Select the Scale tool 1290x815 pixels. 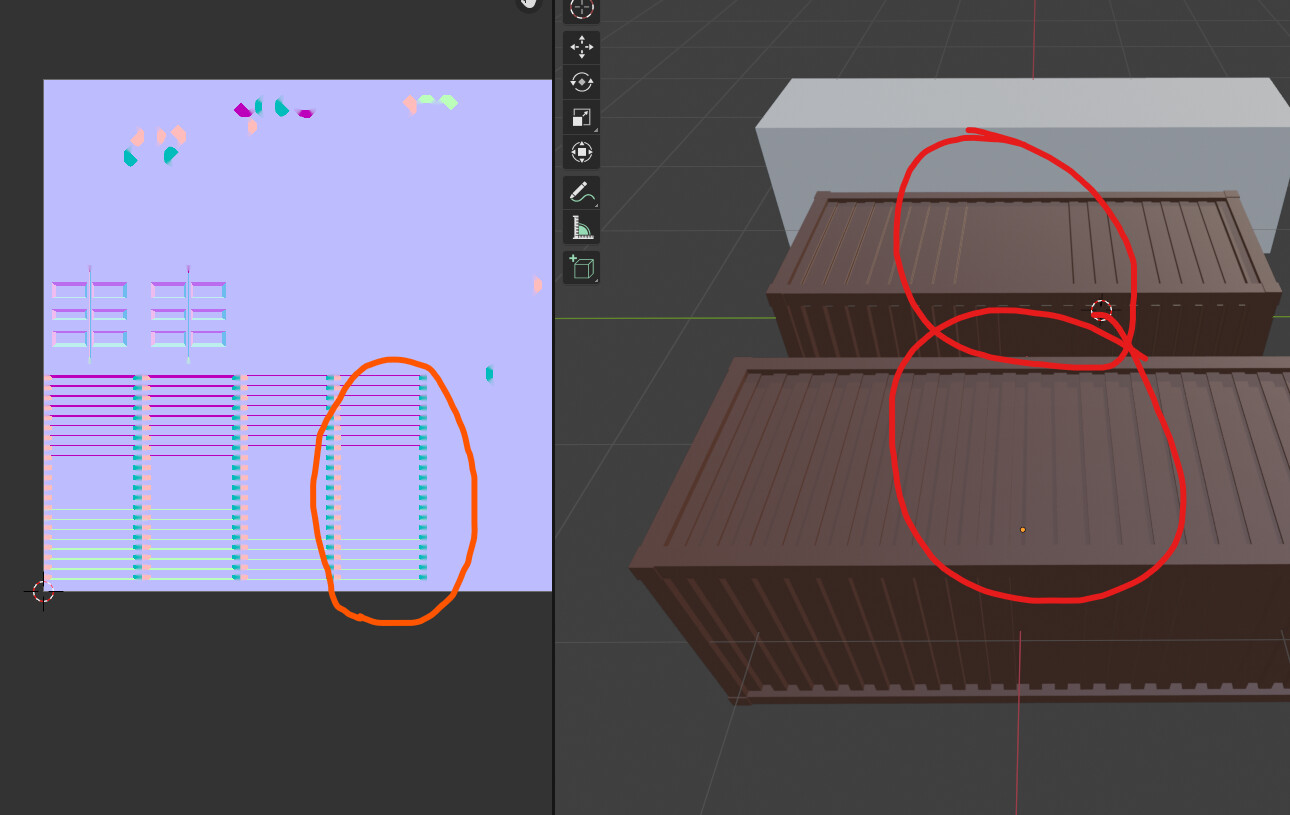pos(581,117)
